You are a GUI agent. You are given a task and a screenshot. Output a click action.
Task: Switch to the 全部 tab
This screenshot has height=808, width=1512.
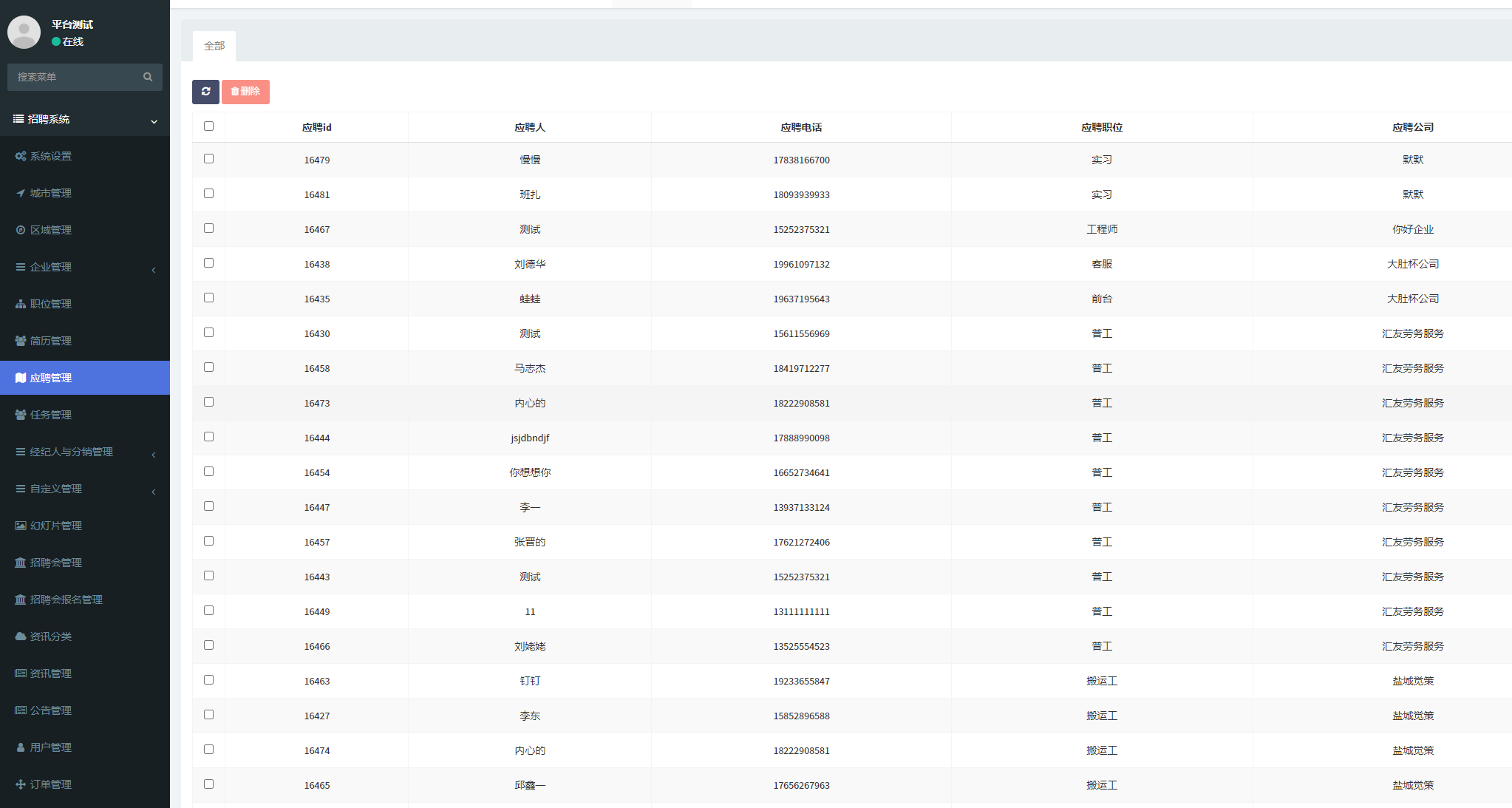[214, 46]
